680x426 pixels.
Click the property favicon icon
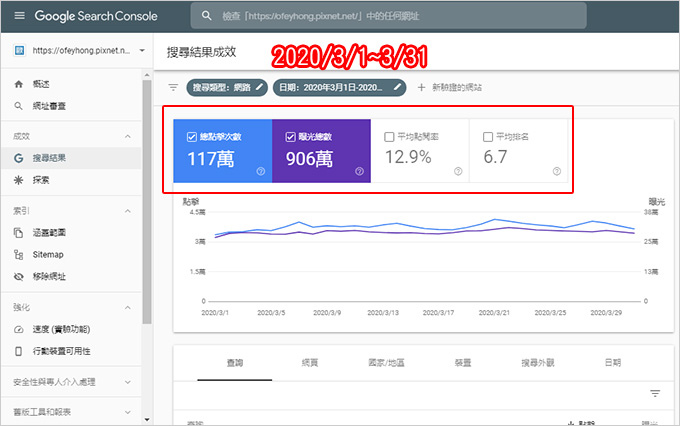tap(19, 50)
